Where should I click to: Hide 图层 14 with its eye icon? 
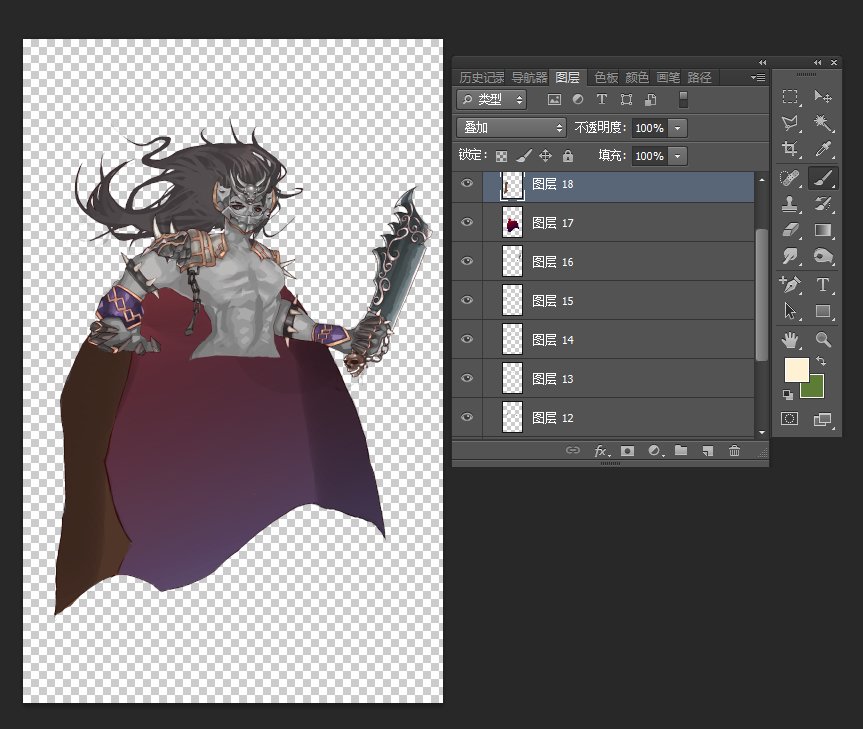[x=467, y=339]
